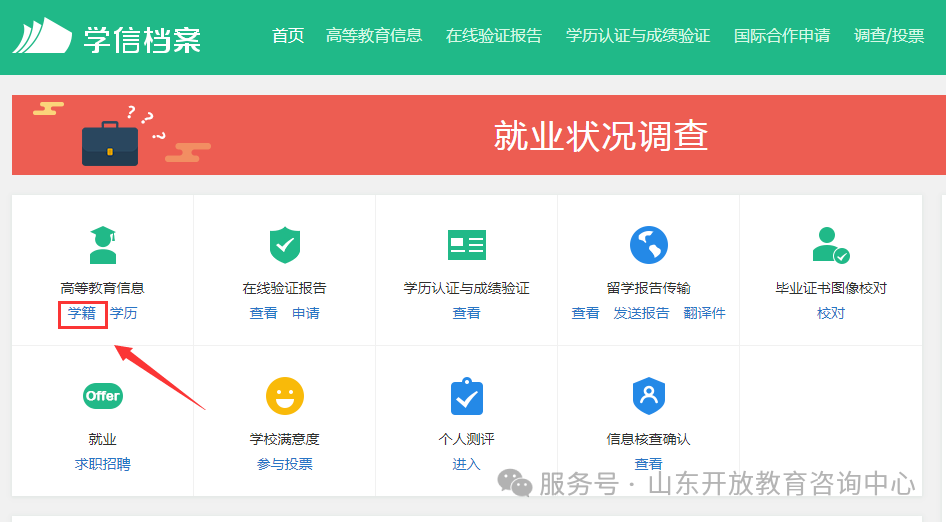Open 调查/投票 in the top navigation
The height and width of the screenshot is (522, 946).
(889, 36)
